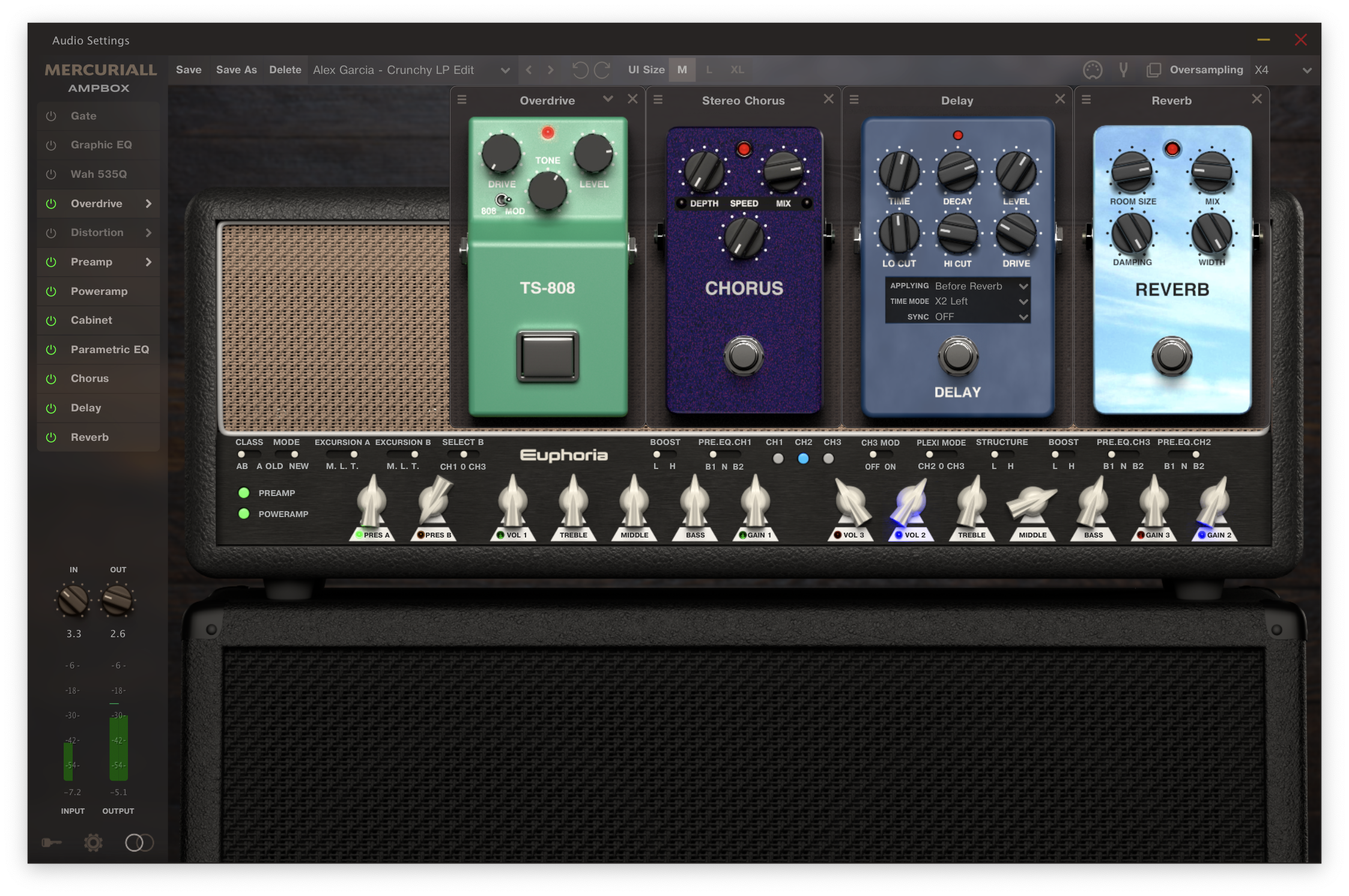Screen dimensions: 1349x896
Task: Close the Delay pedal panel
Action: pos(1060,99)
